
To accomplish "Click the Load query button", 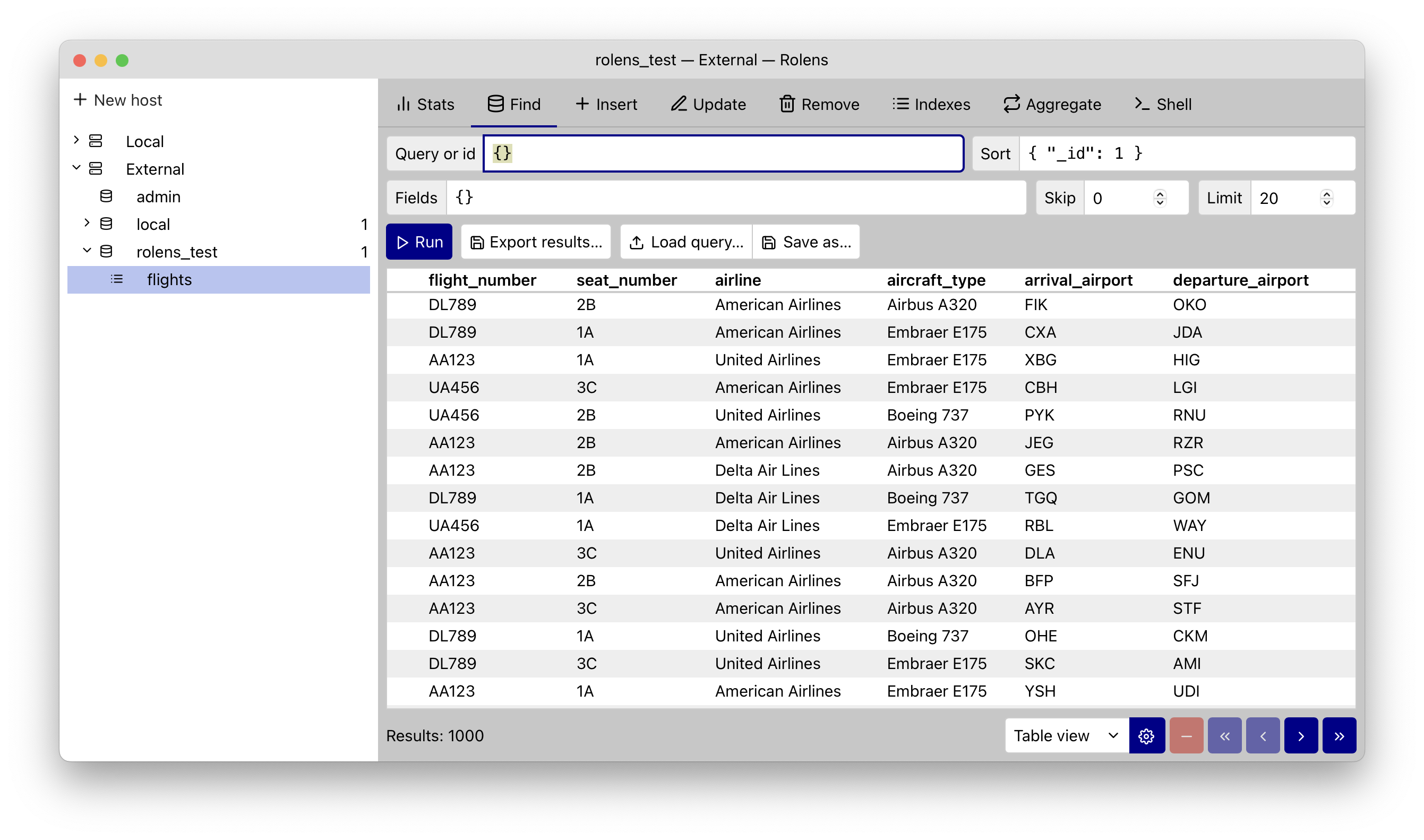I will click(x=686, y=242).
